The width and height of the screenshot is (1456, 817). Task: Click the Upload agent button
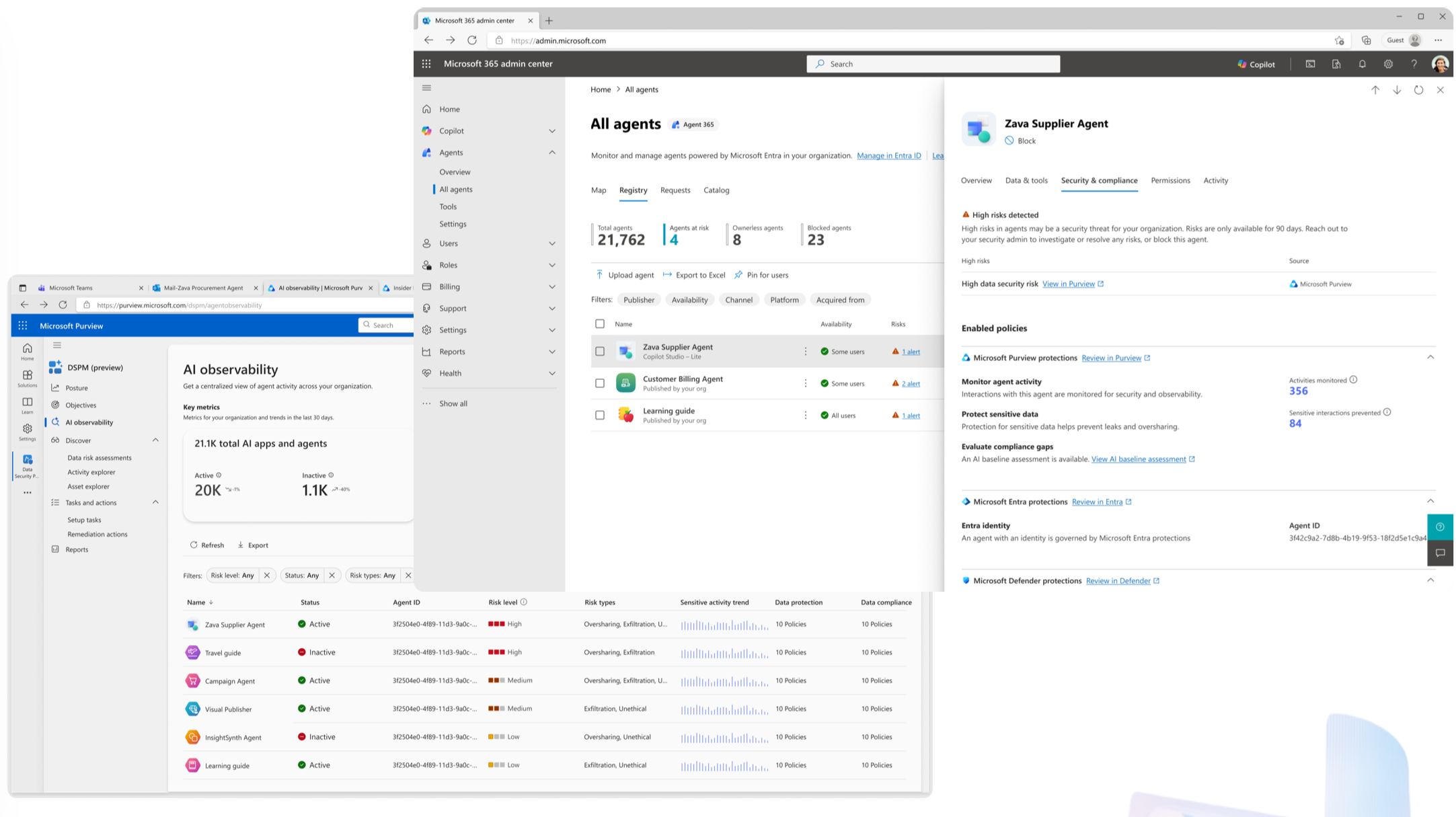tap(625, 275)
